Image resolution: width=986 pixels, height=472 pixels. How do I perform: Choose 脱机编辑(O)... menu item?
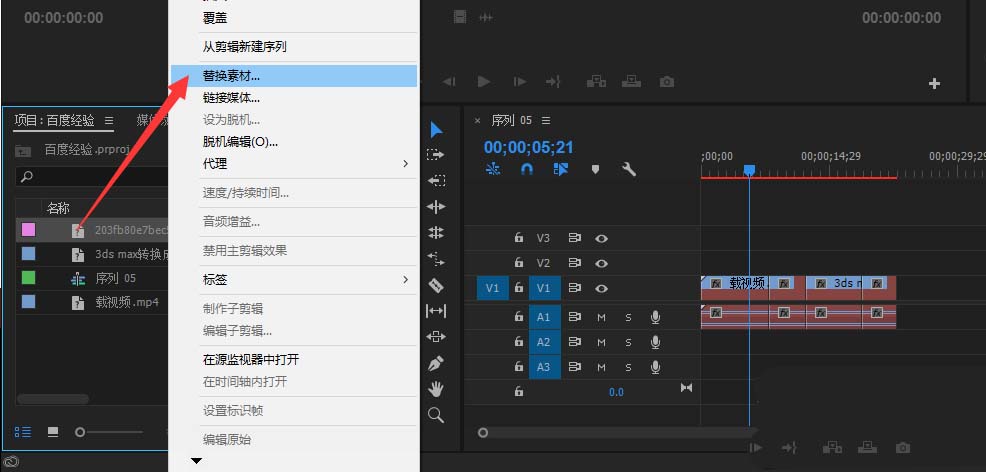294,142
